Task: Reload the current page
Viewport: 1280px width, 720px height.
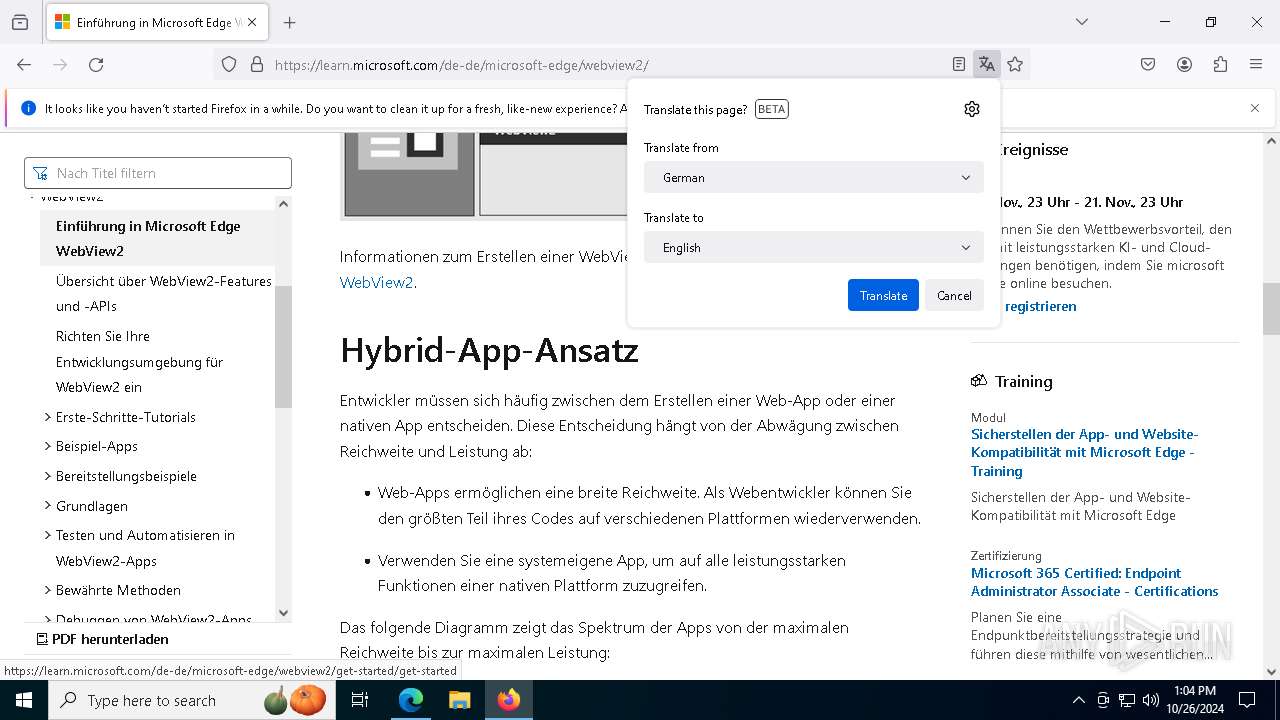Action: point(96,65)
